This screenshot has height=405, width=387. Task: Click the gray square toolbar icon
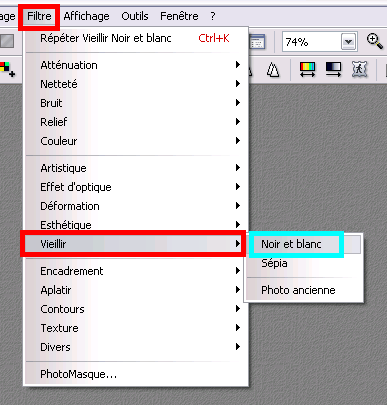pos(7,41)
